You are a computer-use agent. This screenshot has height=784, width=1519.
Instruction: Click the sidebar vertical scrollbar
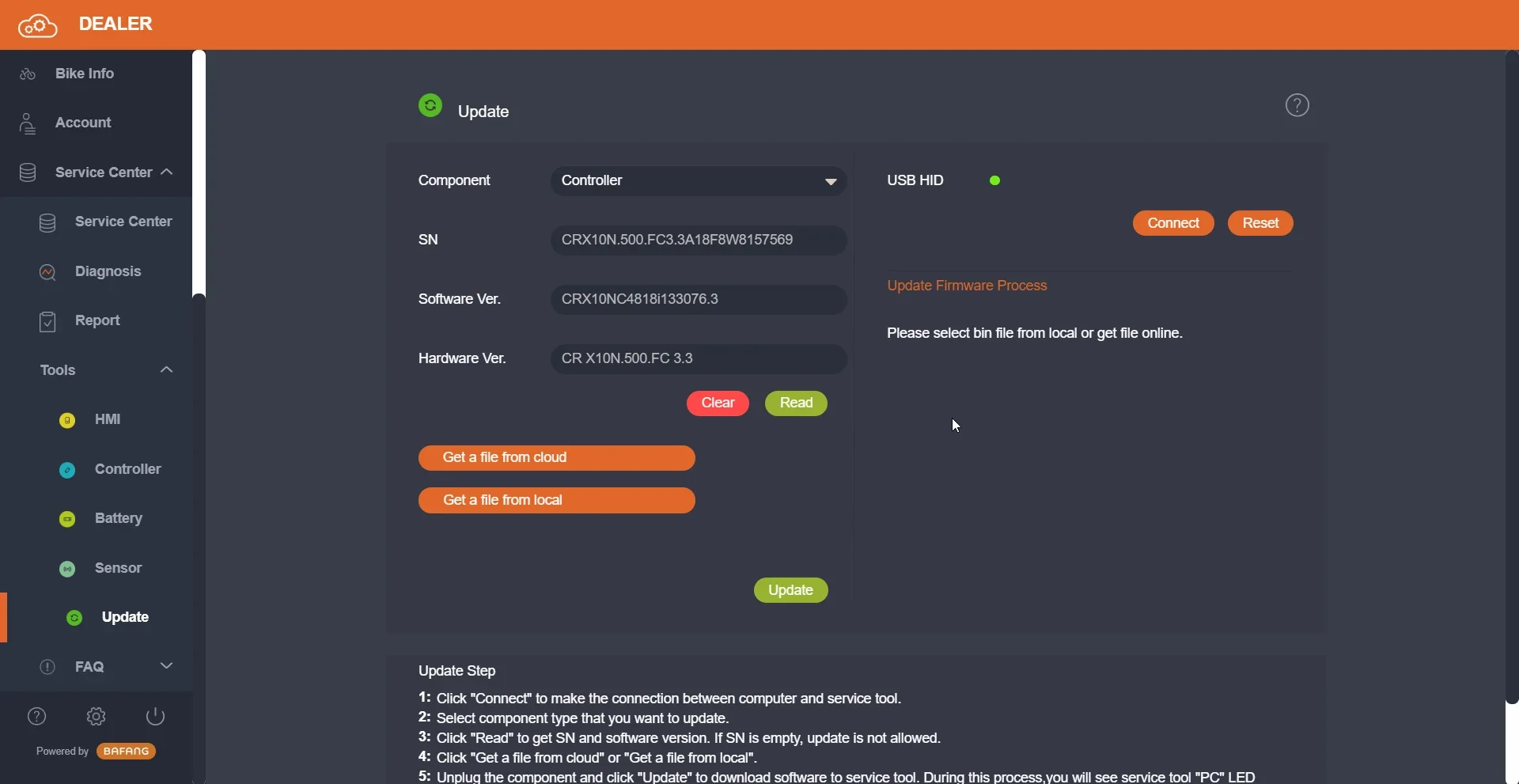199,174
